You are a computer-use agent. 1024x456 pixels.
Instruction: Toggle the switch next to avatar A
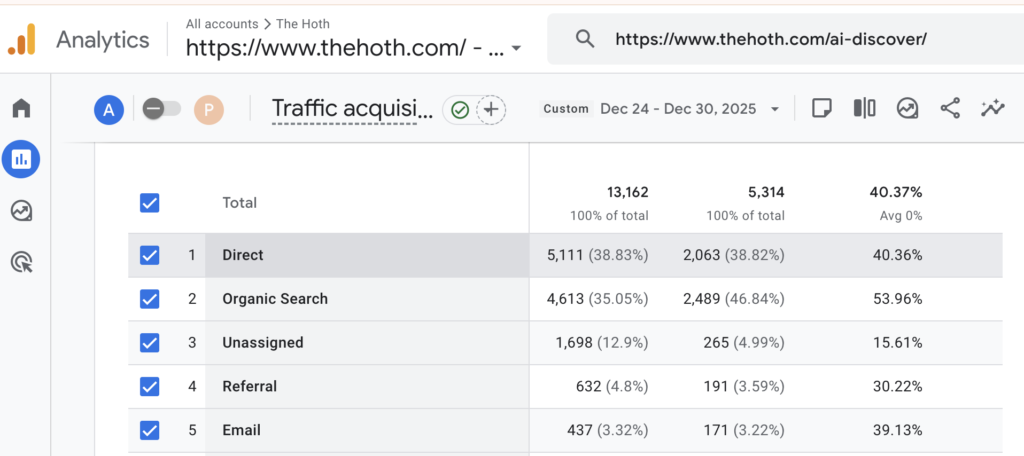click(x=160, y=109)
